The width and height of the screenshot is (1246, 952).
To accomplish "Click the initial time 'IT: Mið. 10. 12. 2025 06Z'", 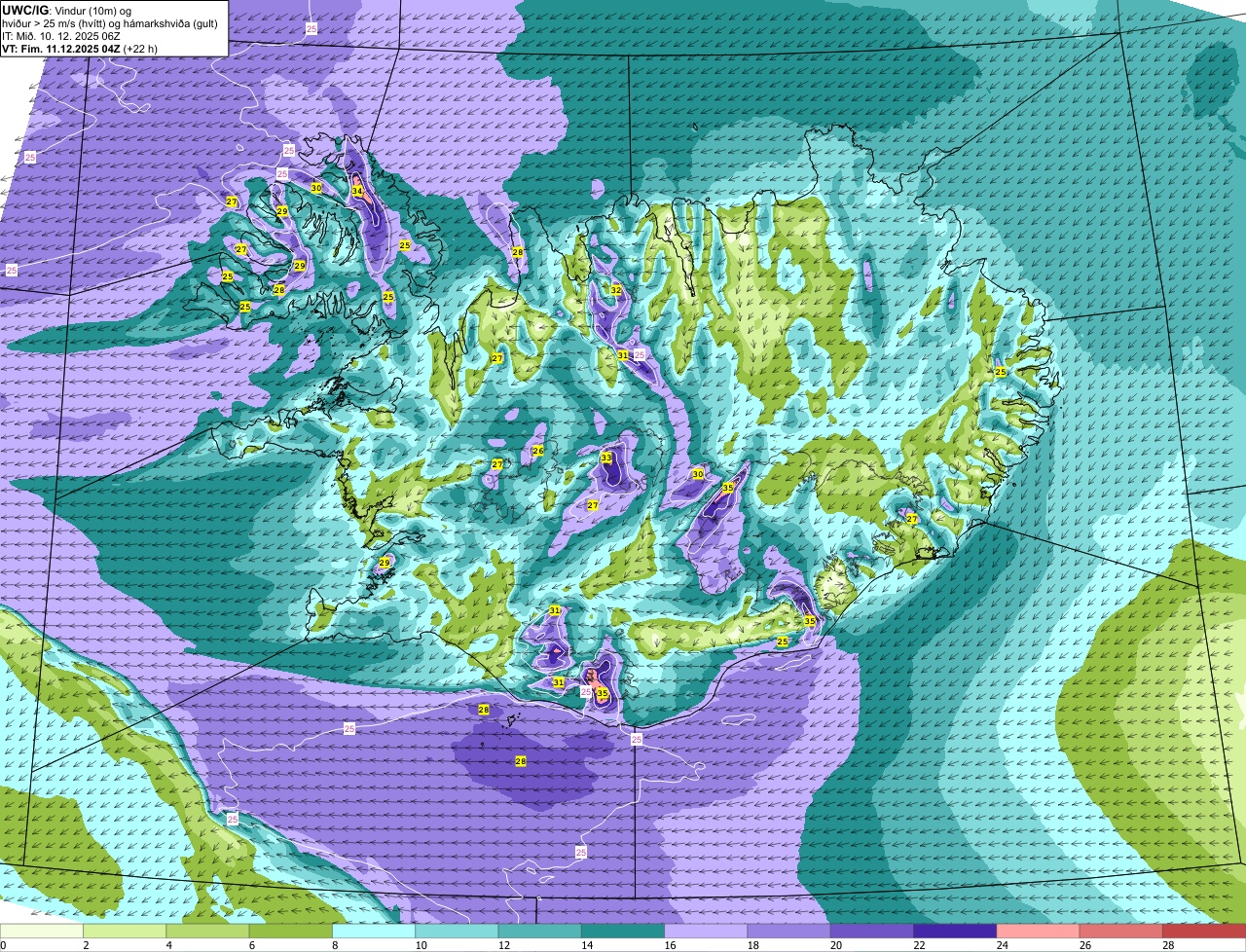I will (x=61, y=35).
